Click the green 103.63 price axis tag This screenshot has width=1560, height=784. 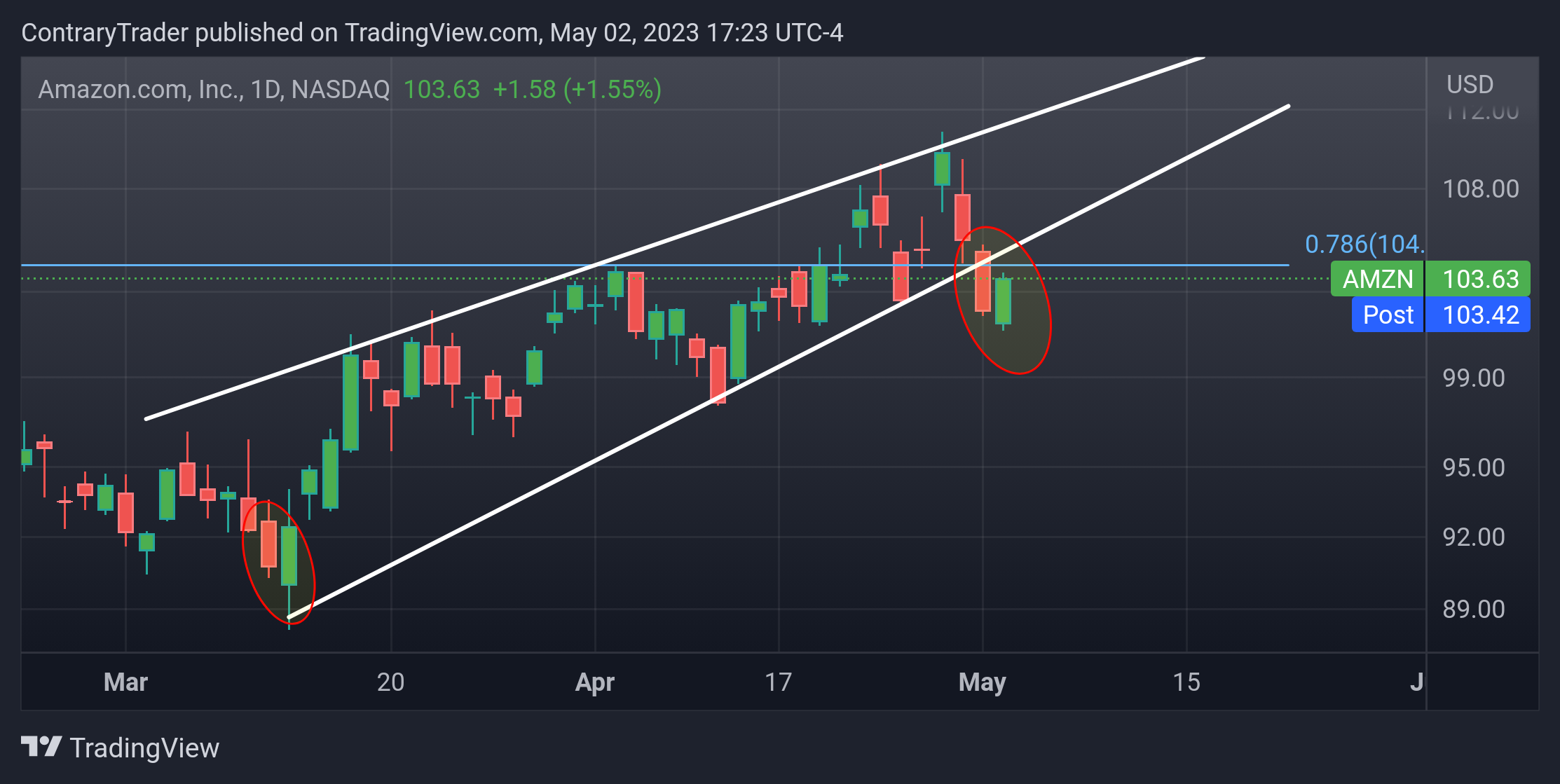pos(1479,279)
